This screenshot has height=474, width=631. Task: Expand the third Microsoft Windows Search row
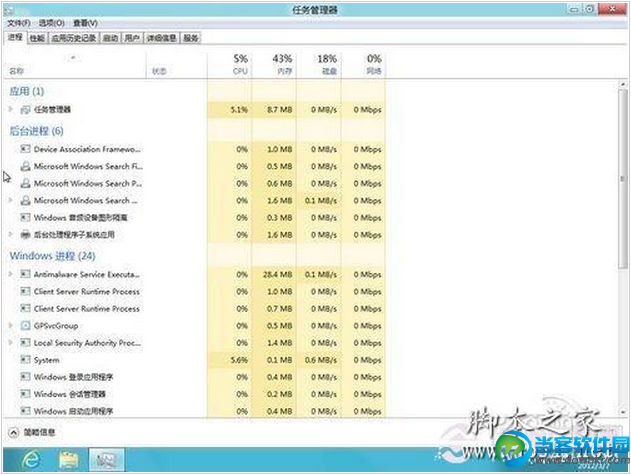[11, 200]
